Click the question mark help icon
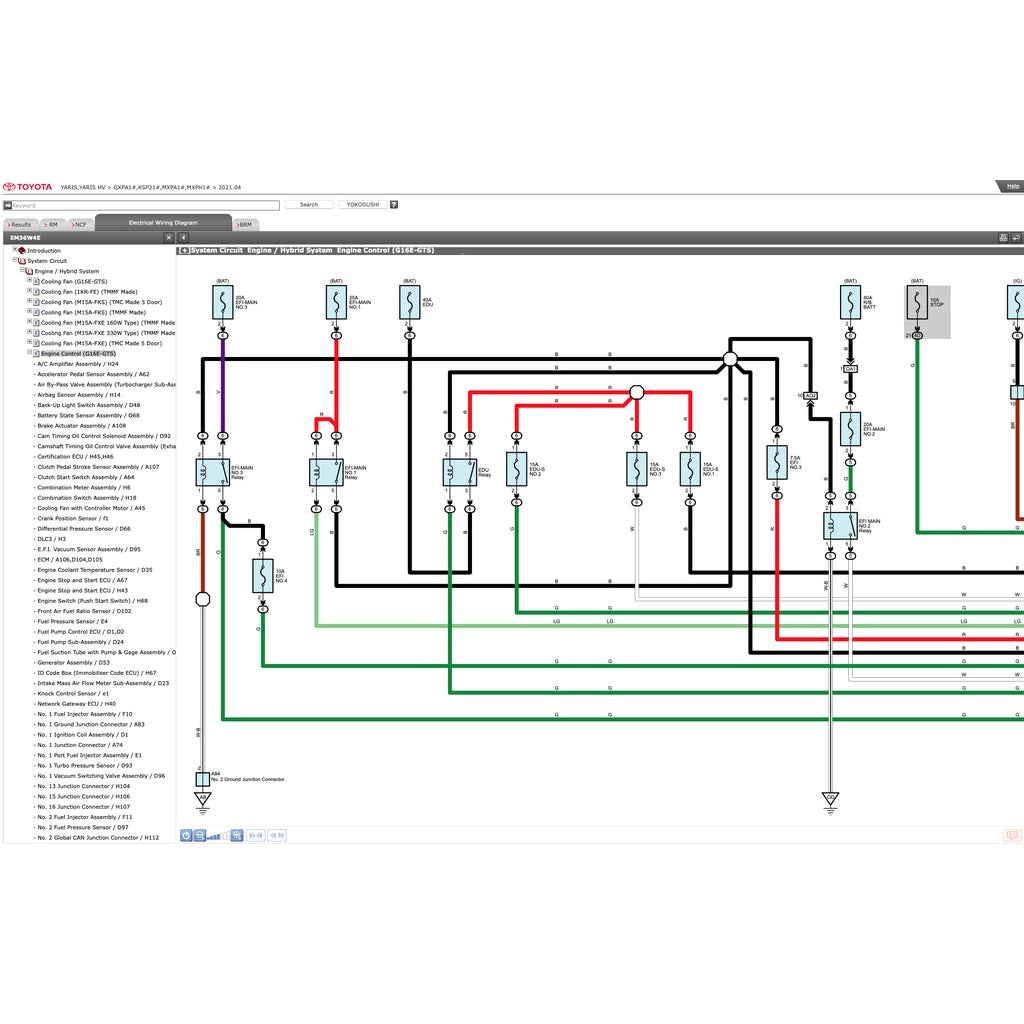Viewport: 1024px width, 1024px height. [x=394, y=204]
